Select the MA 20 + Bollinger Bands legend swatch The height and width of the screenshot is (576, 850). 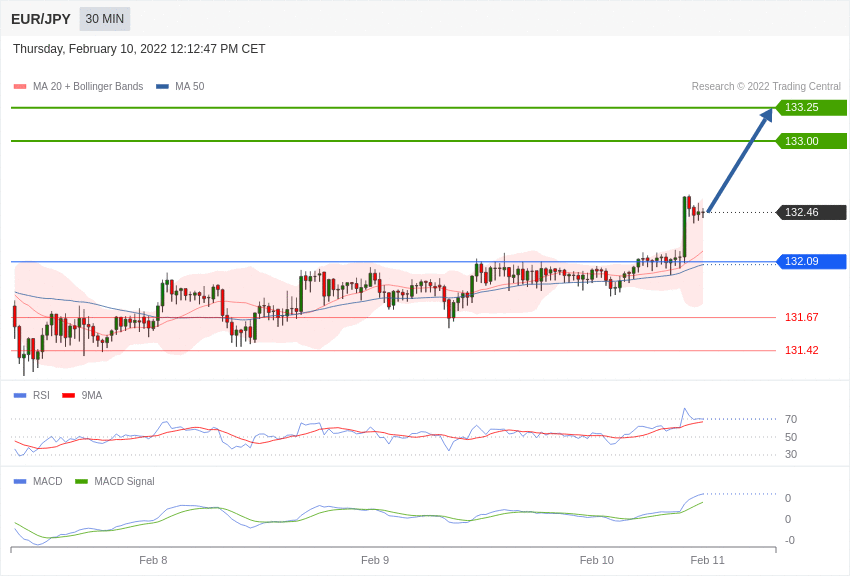[20, 86]
